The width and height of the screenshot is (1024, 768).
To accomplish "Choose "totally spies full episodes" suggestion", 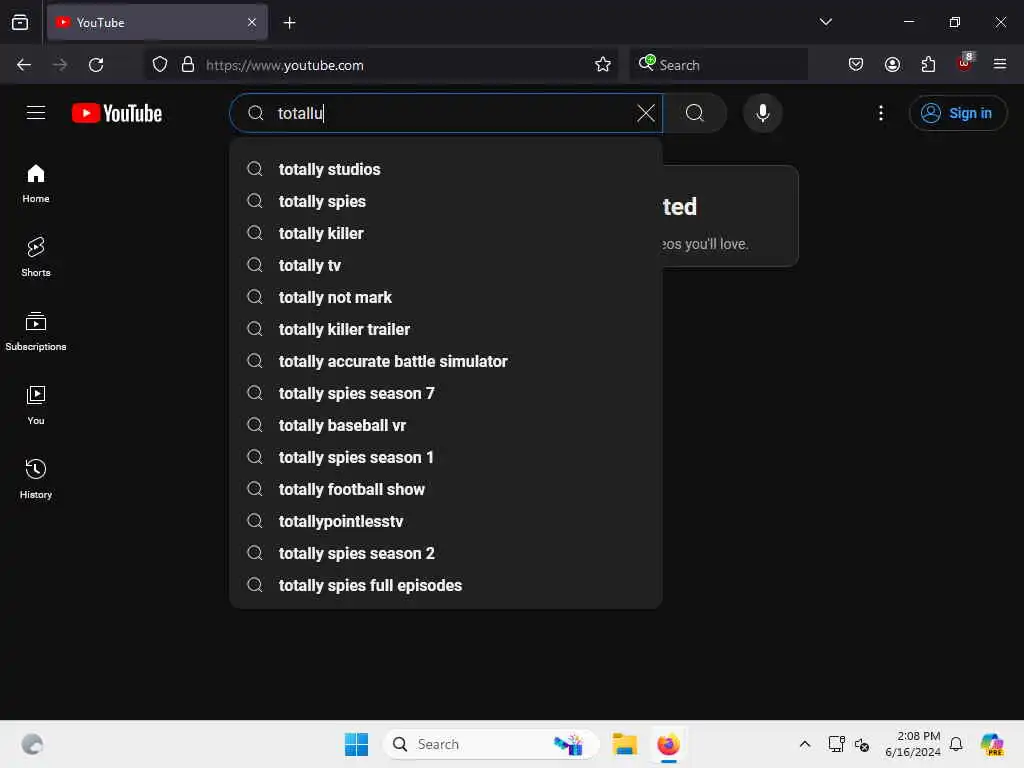I will tap(446, 585).
